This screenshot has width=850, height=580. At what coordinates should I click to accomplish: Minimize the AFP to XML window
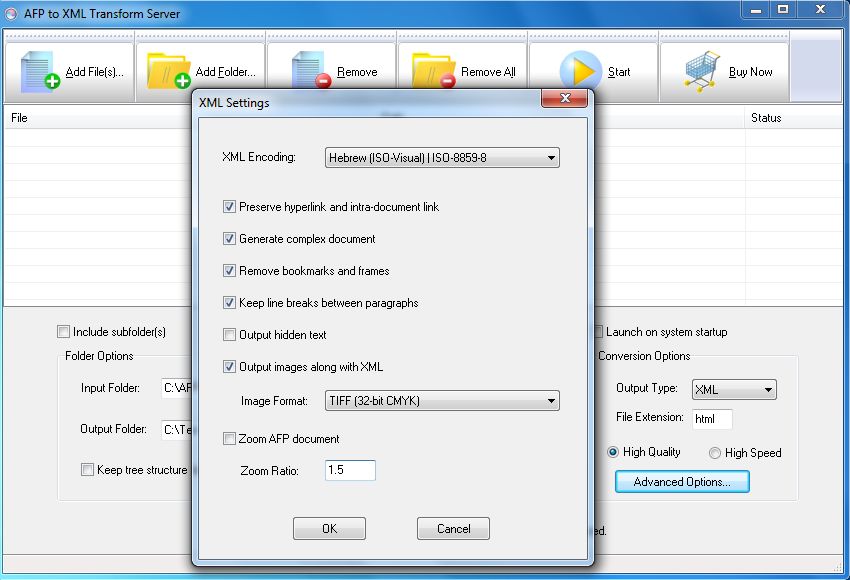(x=756, y=9)
